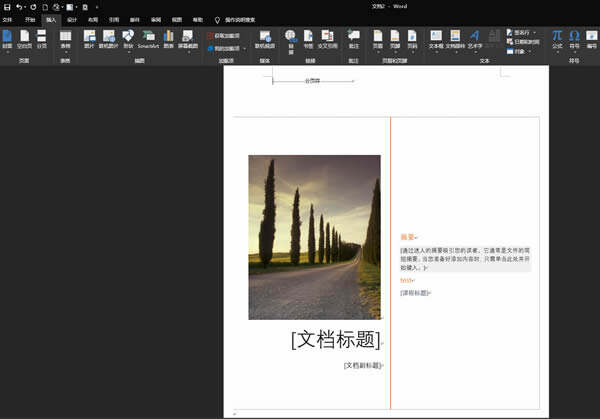This screenshot has width=600, height=419.
Task: Click the 获取加载项 get add-ins button
Action: [225, 35]
